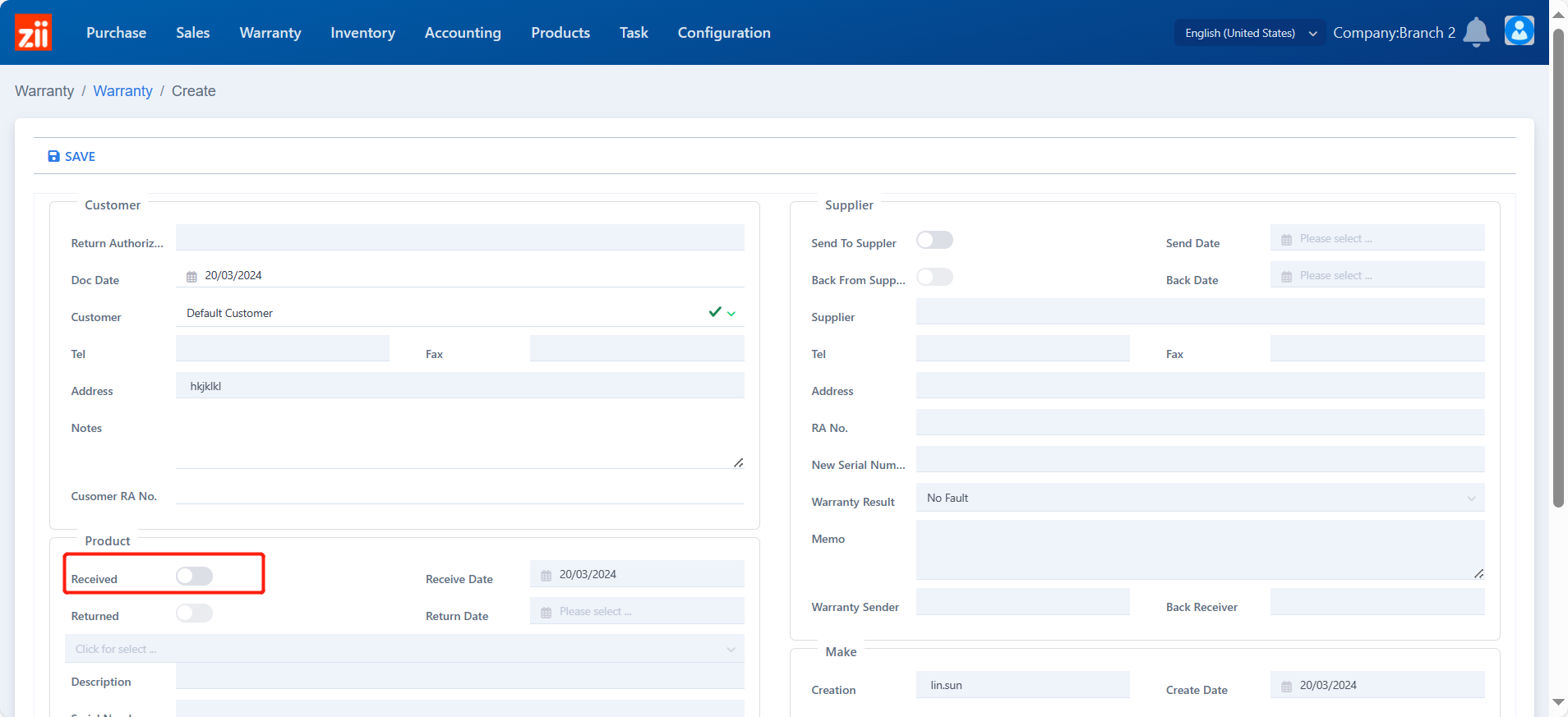This screenshot has width=1568, height=717.
Task: Open the Purchase menu
Action: (x=116, y=33)
